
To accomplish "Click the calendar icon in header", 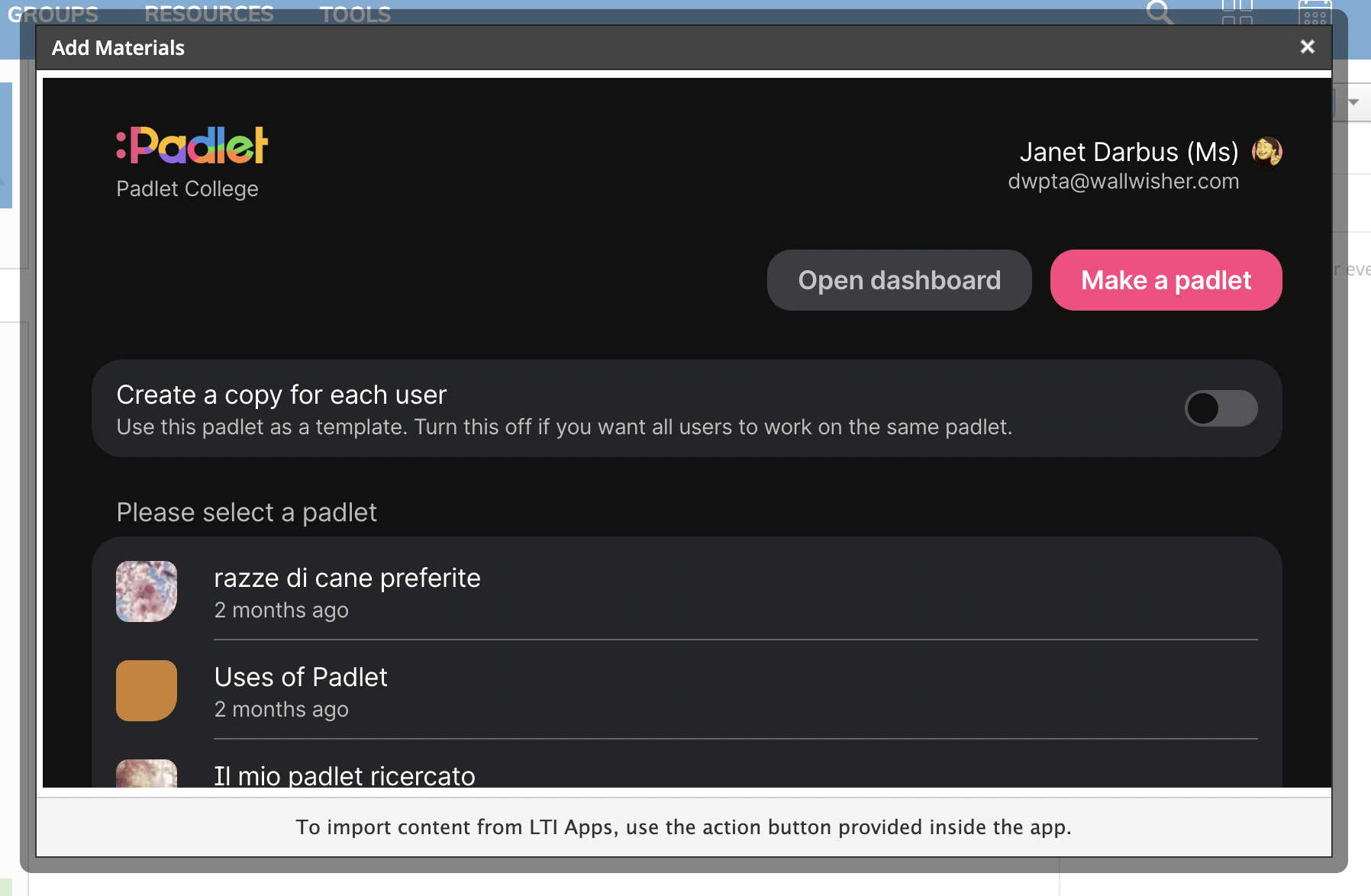I will 1315,11.
